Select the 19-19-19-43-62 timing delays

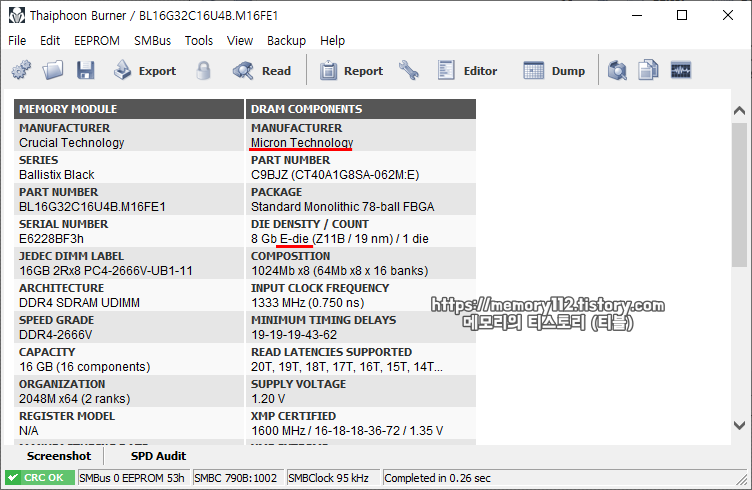tap(294, 335)
